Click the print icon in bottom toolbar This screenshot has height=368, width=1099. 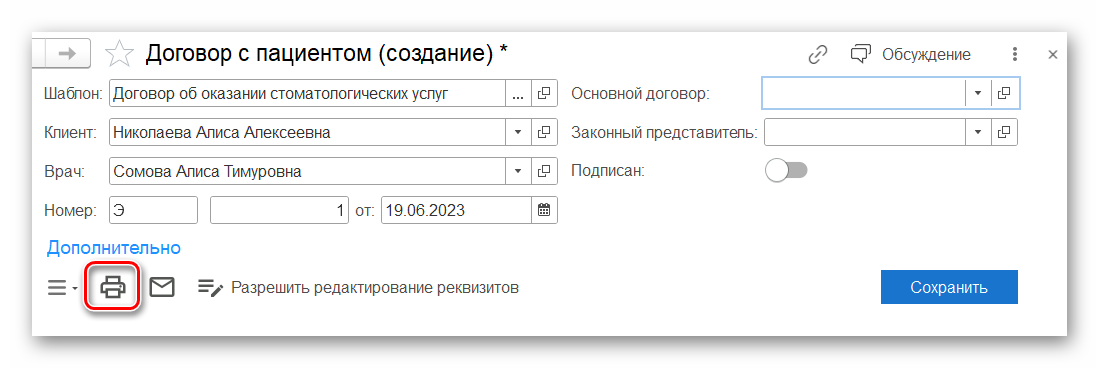[x=114, y=287]
